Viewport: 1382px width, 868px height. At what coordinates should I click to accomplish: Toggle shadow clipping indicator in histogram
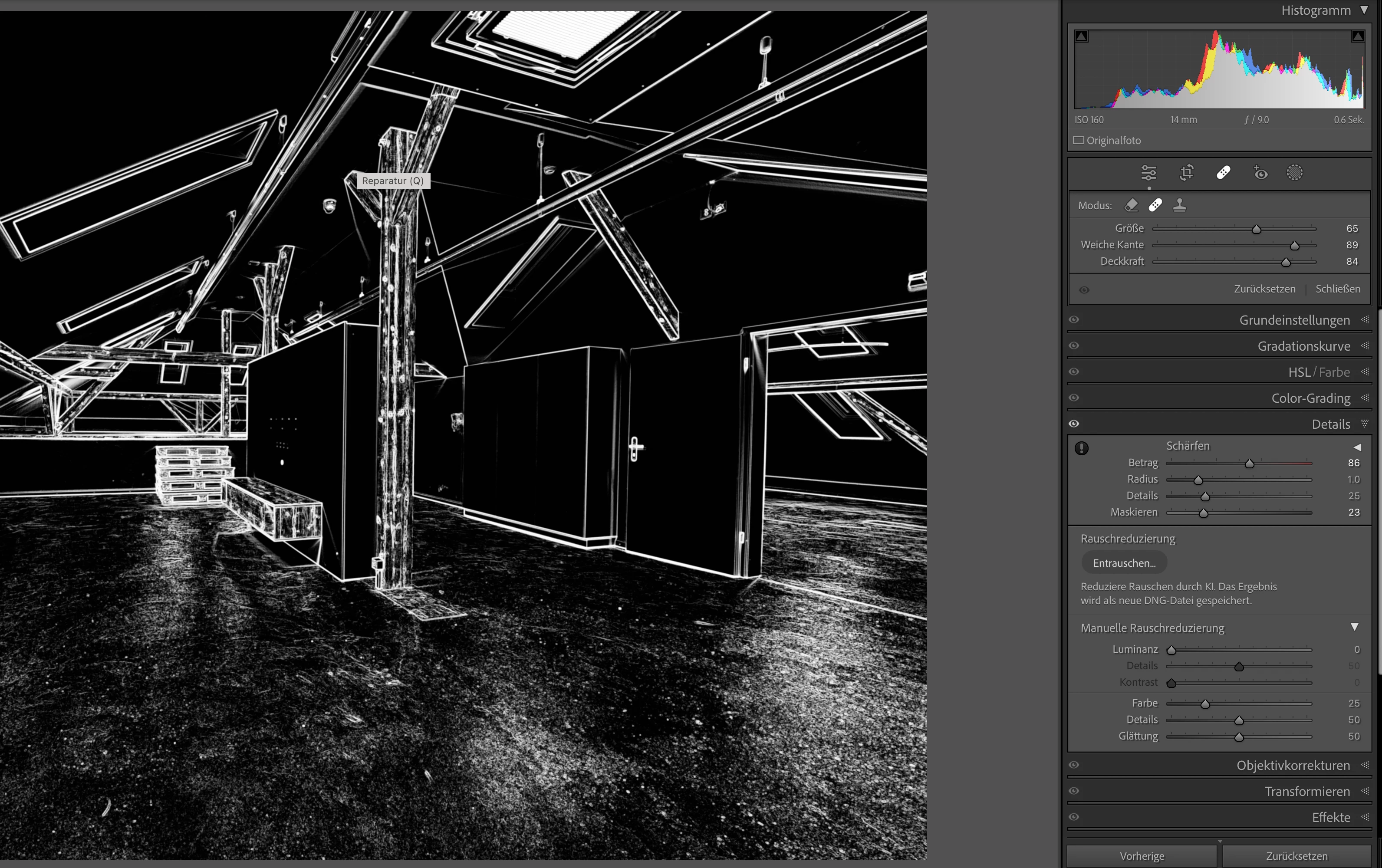(x=1081, y=37)
